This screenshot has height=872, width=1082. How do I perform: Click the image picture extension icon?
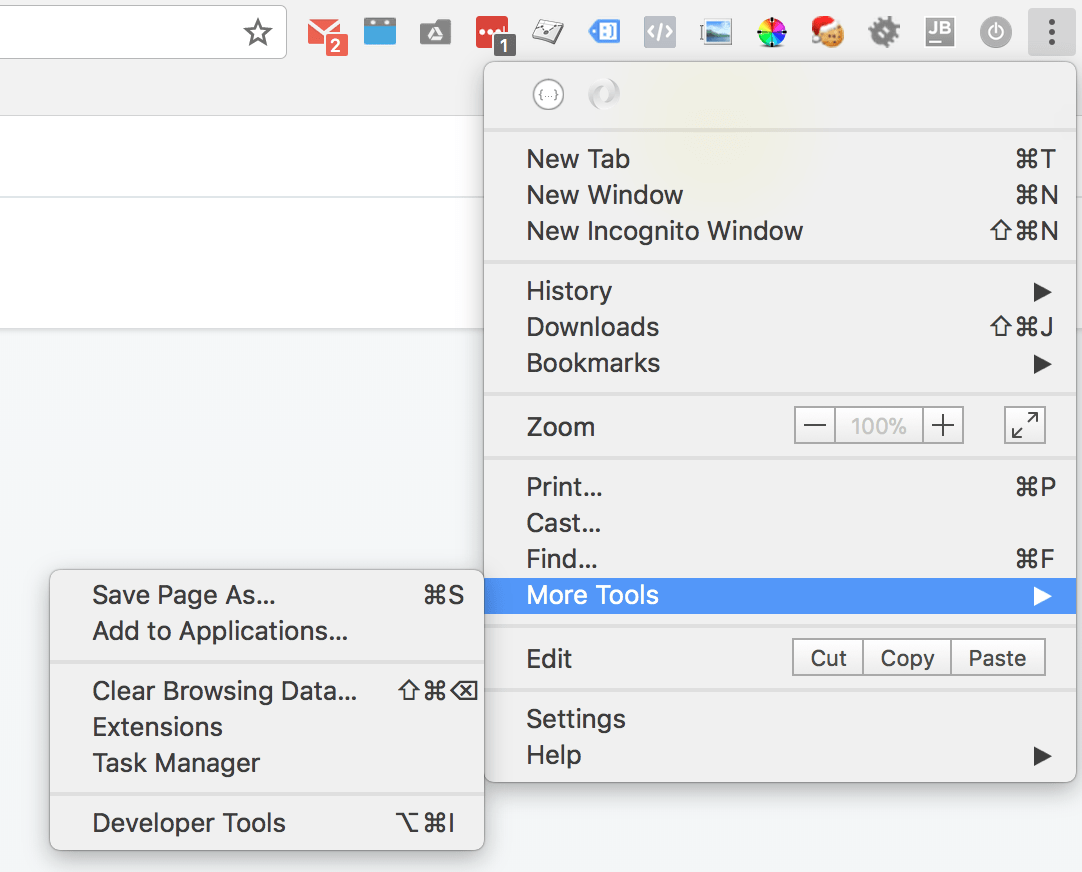pos(716,32)
